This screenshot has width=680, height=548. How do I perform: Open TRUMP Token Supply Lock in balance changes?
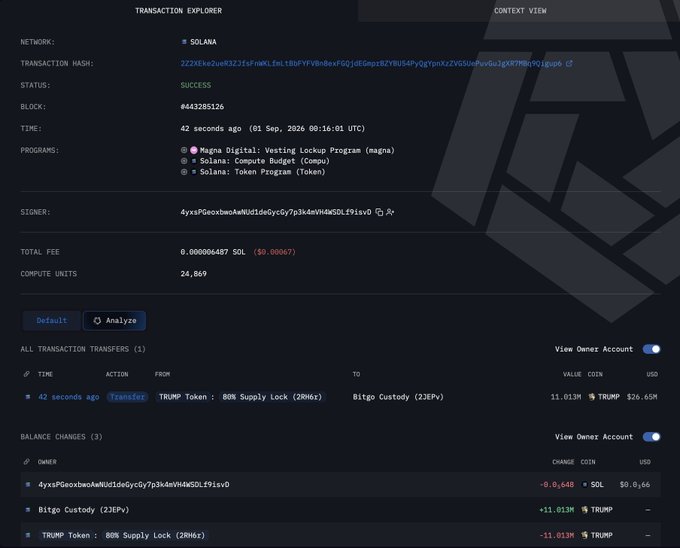[x=123, y=535]
